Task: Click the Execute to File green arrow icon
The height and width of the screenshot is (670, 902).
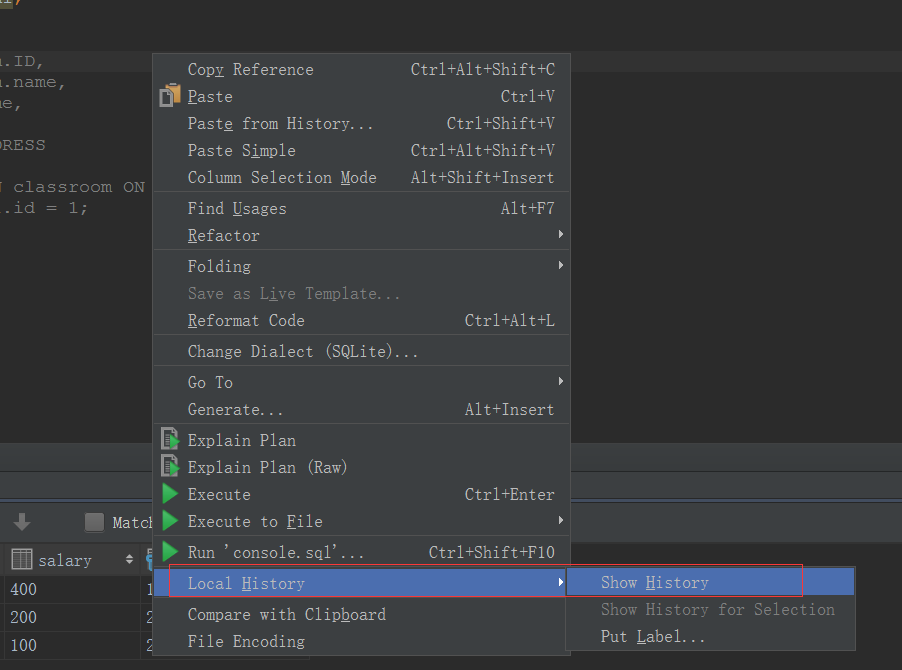Action: 170,520
